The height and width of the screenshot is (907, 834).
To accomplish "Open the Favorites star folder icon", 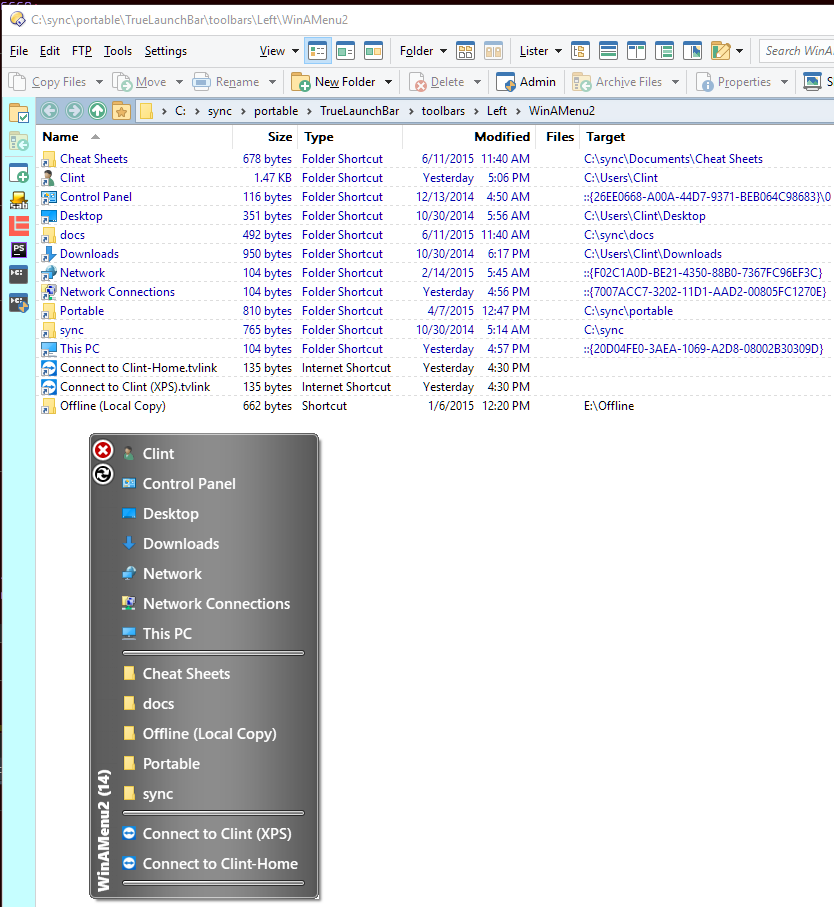I will (x=121, y=111).
